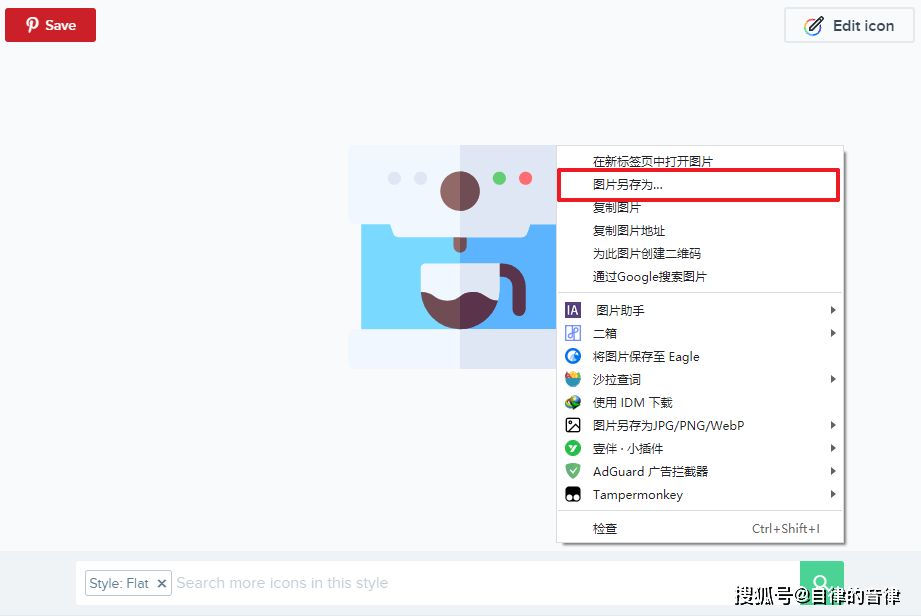Click the coffee machine icon image
The width and height of the screenshot is (921, 616).
(452, 257)
